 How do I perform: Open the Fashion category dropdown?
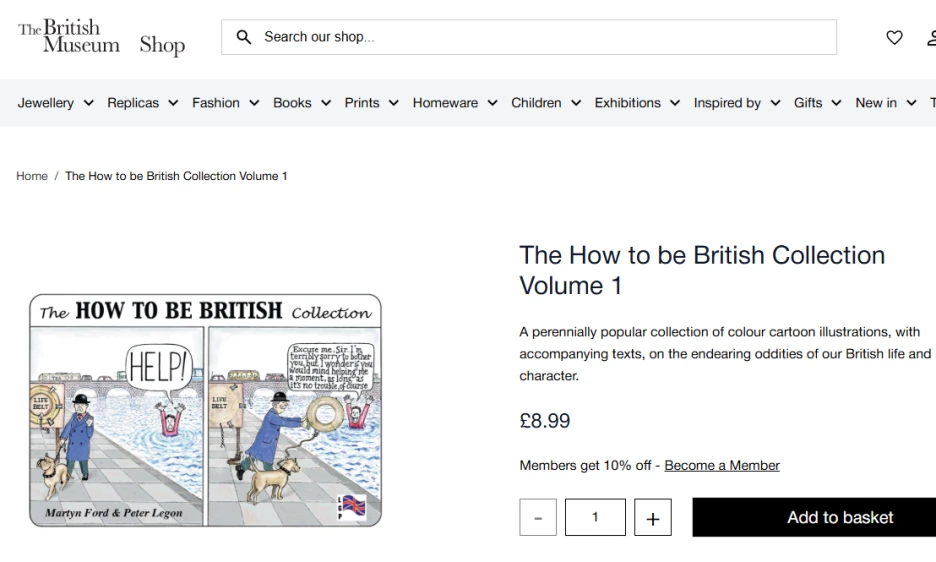[x=226, y=103]
